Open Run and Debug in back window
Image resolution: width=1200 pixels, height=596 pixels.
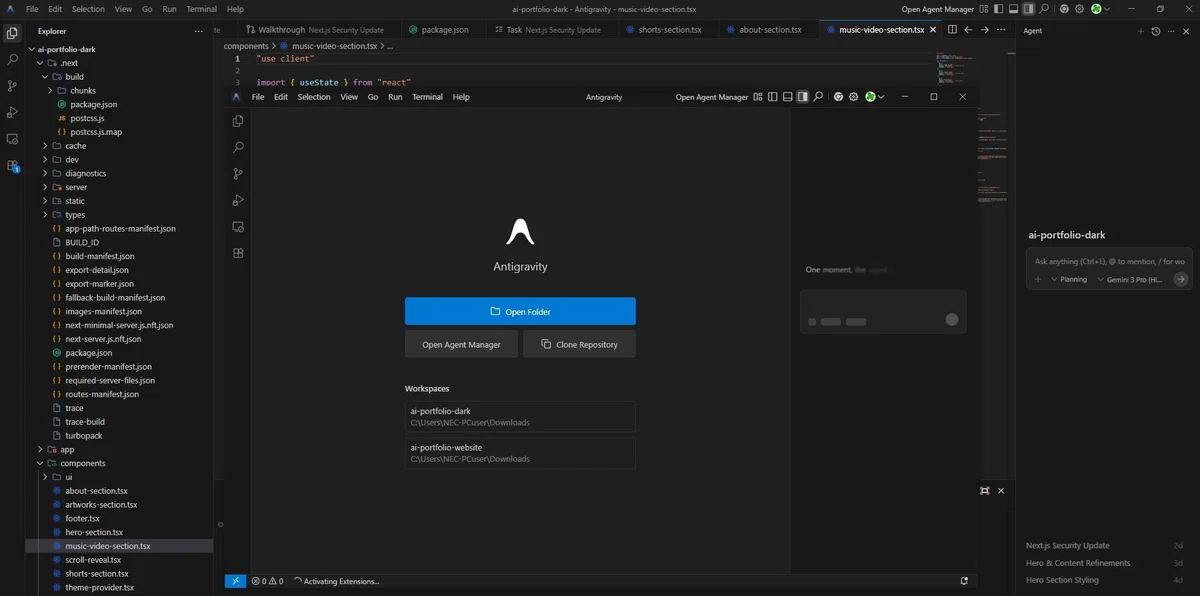(x=12, y=112)
